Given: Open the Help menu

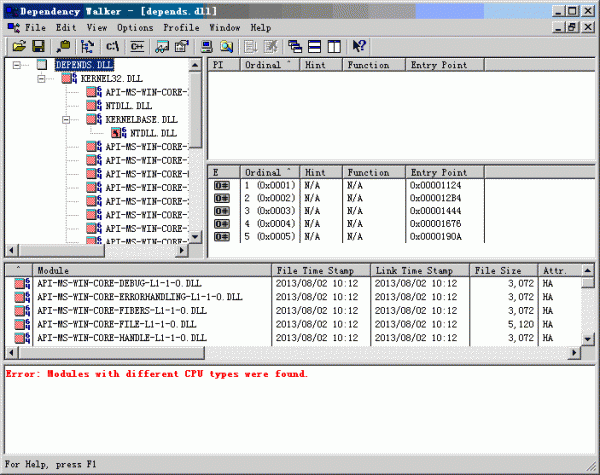Looking at the screenshot, I should 261,28.
